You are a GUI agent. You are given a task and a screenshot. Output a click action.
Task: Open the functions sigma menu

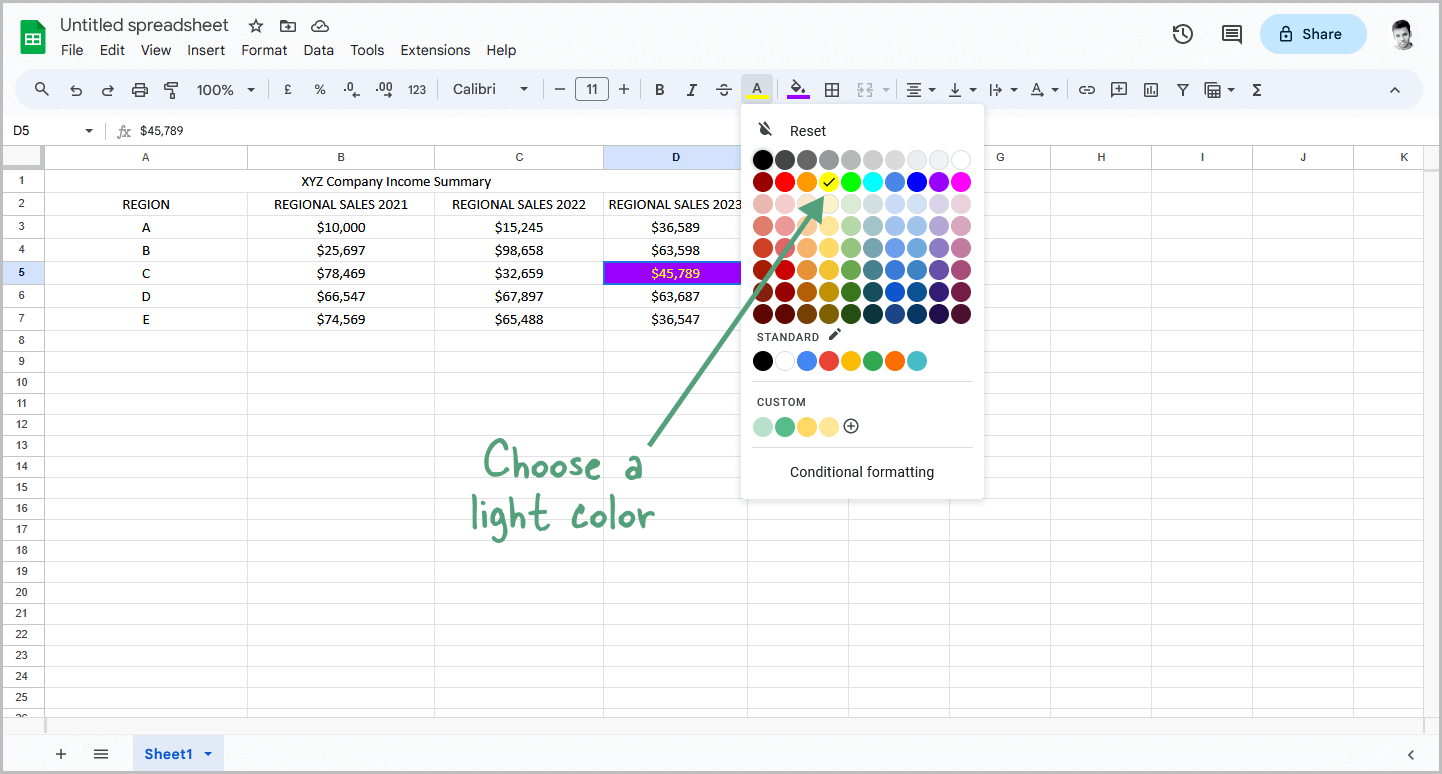click(1256, 89)
